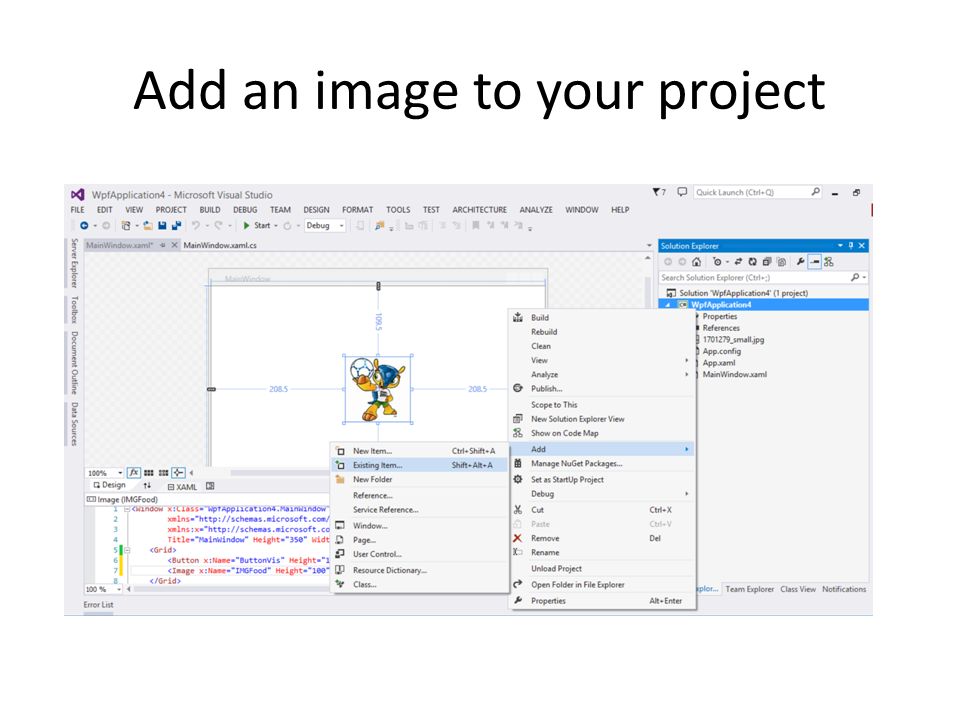
Task: Click the Open File folder icon
Action: (x=148, y=226)
